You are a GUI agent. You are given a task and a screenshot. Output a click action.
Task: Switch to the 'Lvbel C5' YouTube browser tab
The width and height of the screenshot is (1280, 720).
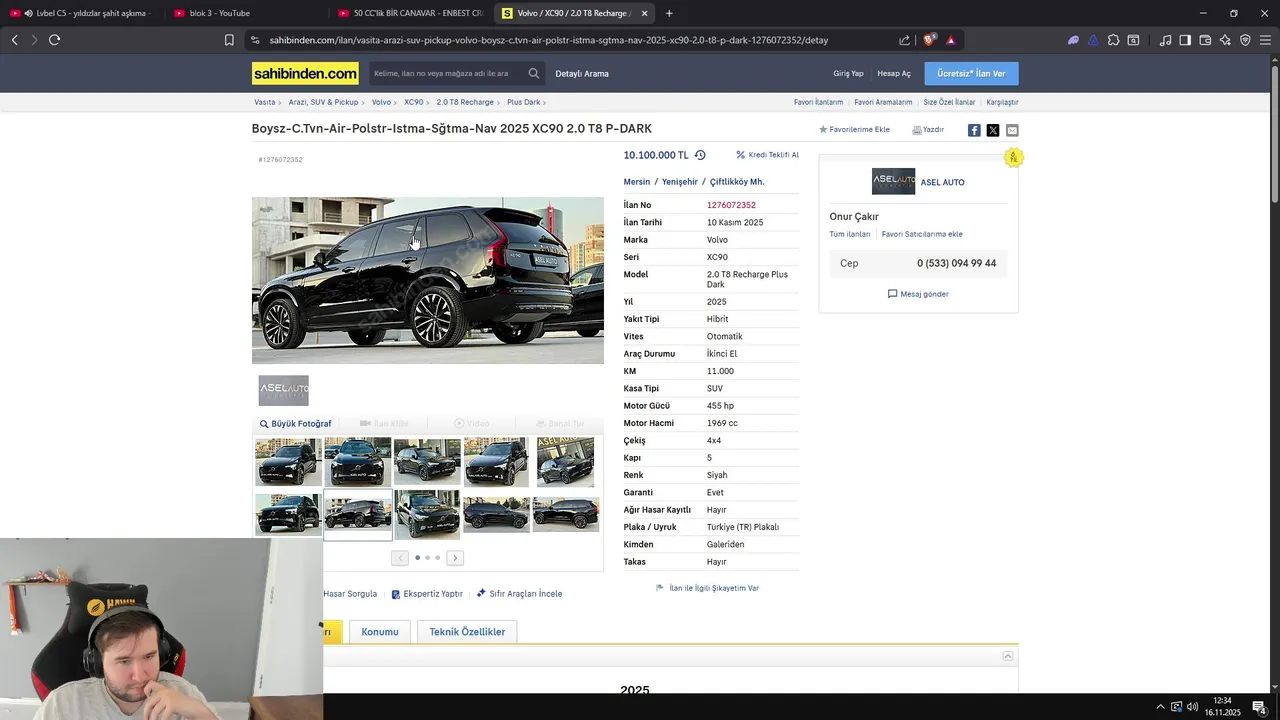coord(82,13)
